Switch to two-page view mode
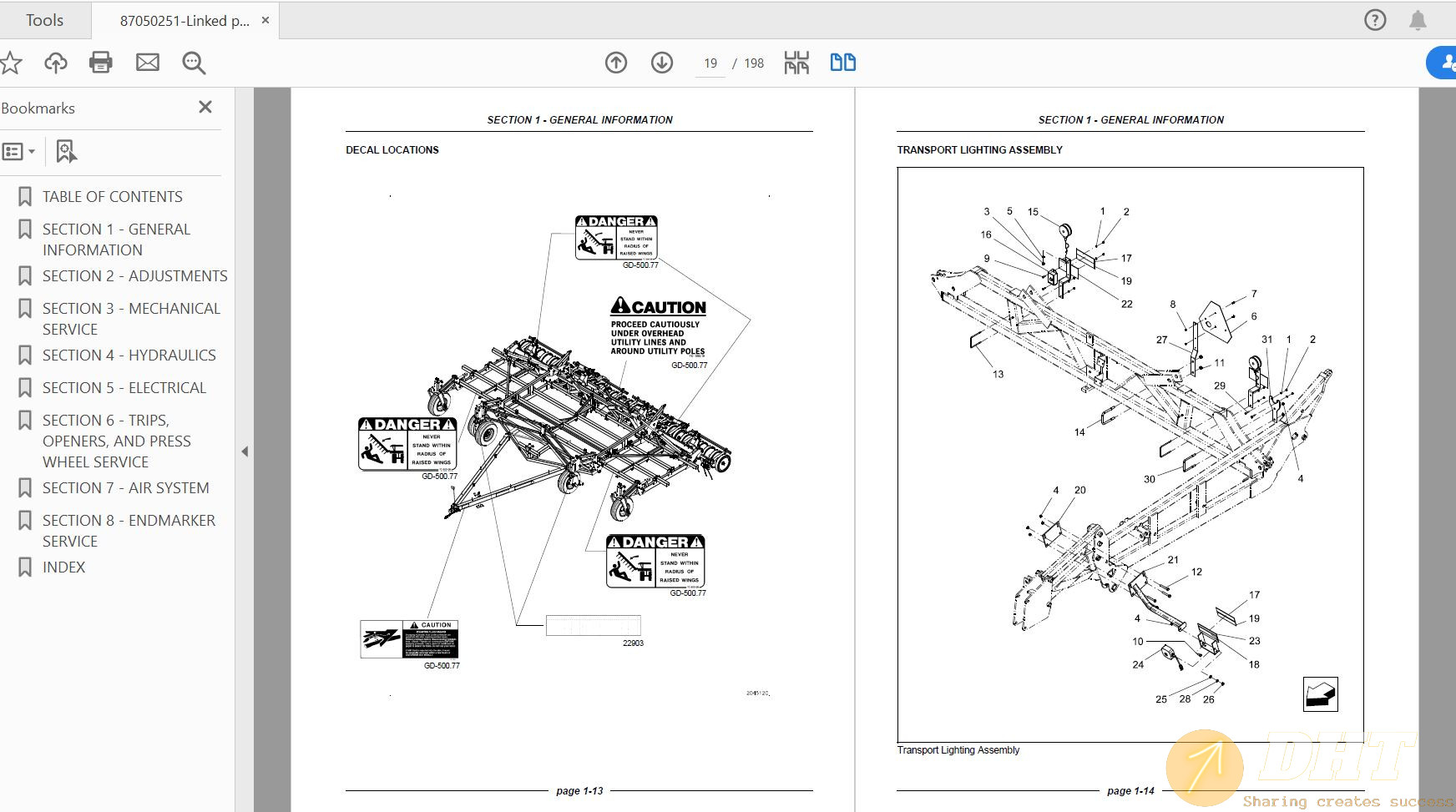1456x812 pixels. (842, 62)
